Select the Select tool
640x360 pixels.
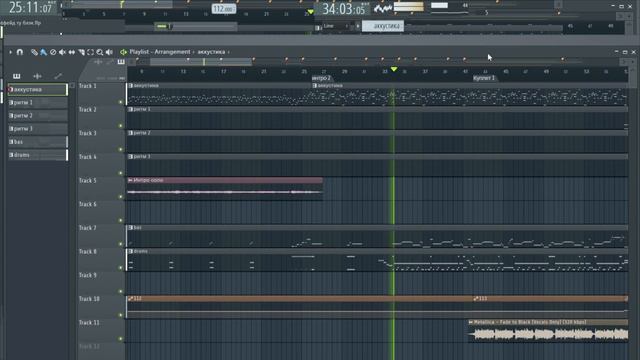[x=90, y=52]
